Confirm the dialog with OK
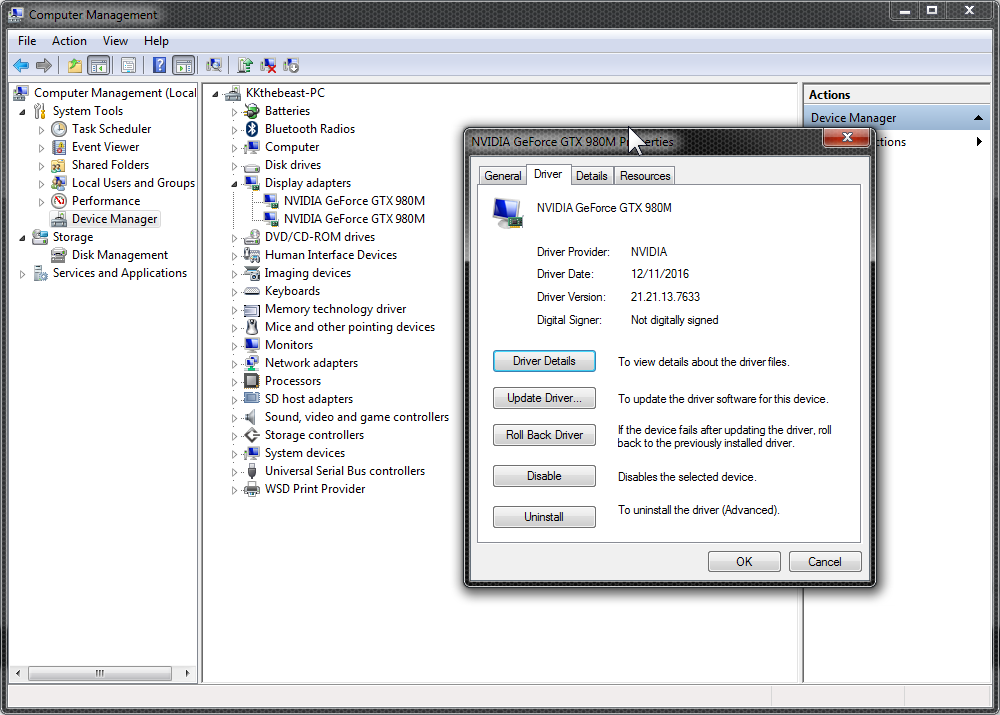The image size is (1000, 715). (744, 562)
